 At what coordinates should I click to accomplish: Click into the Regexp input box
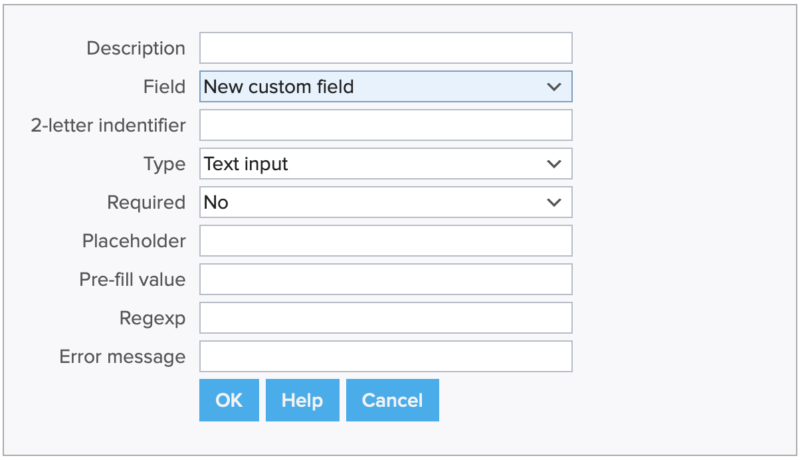point(385,318)
